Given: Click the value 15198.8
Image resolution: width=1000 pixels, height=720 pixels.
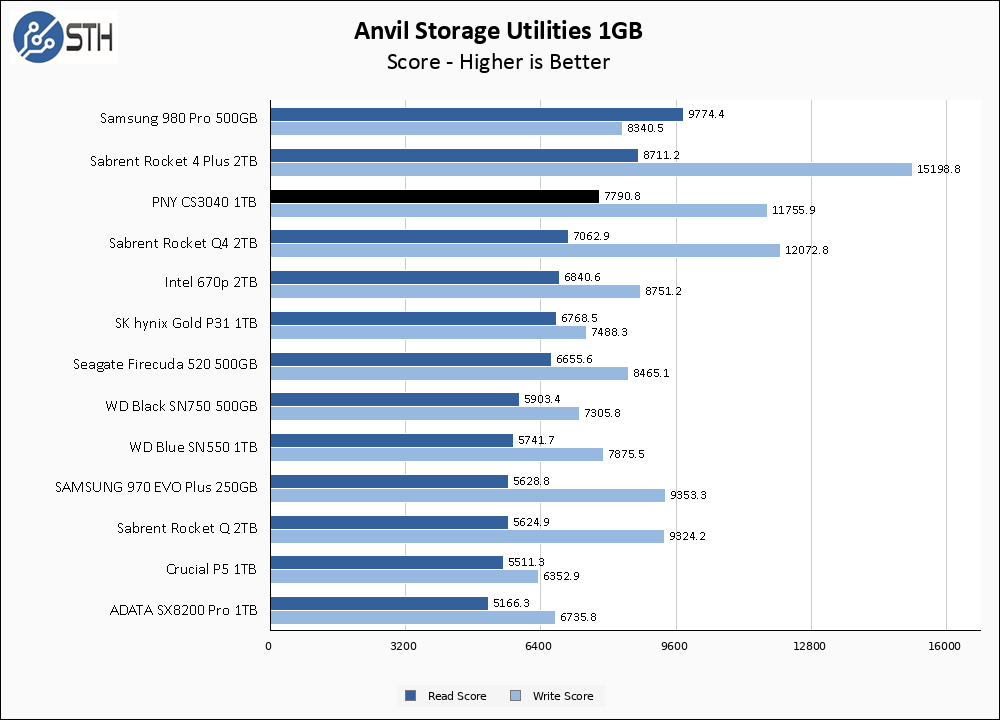Looking at the screenshot, I should 939,169.
